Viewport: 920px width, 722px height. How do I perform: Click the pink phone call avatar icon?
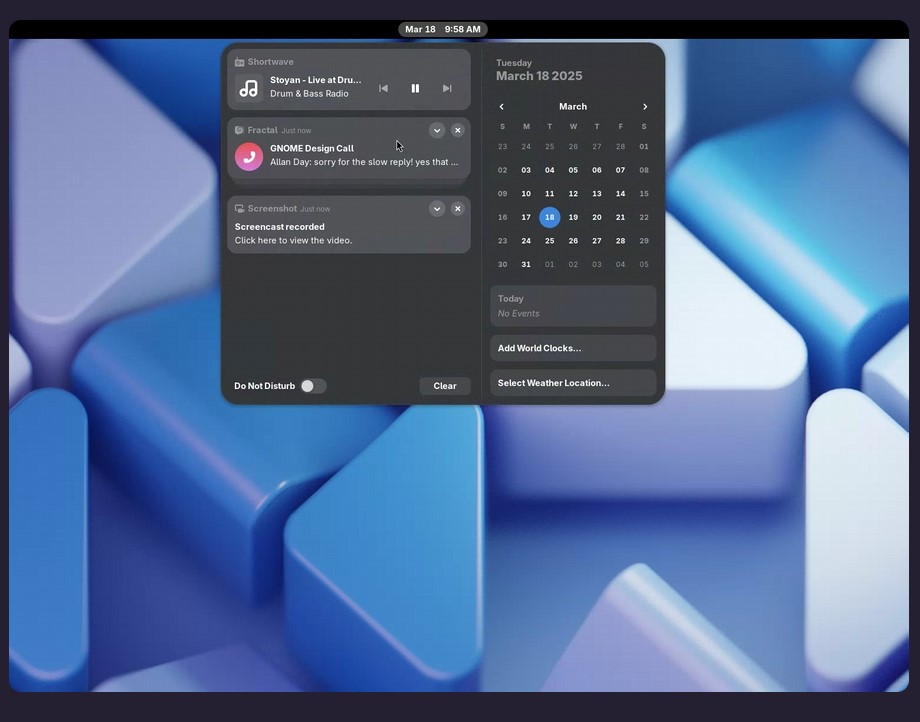249,156
